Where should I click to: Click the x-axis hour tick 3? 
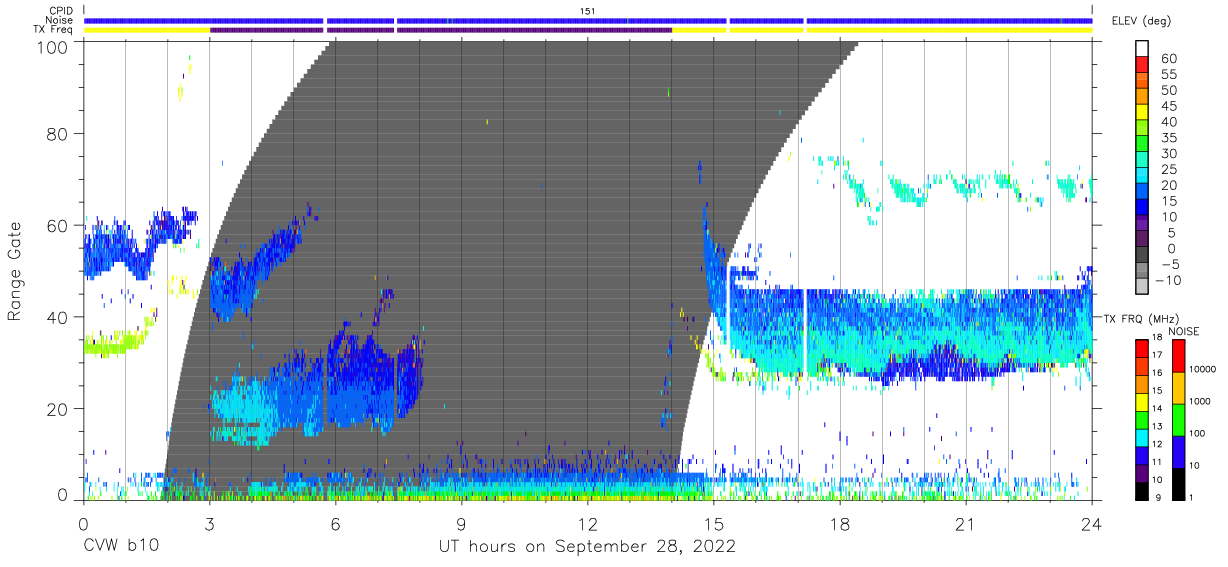pos(209,524)
